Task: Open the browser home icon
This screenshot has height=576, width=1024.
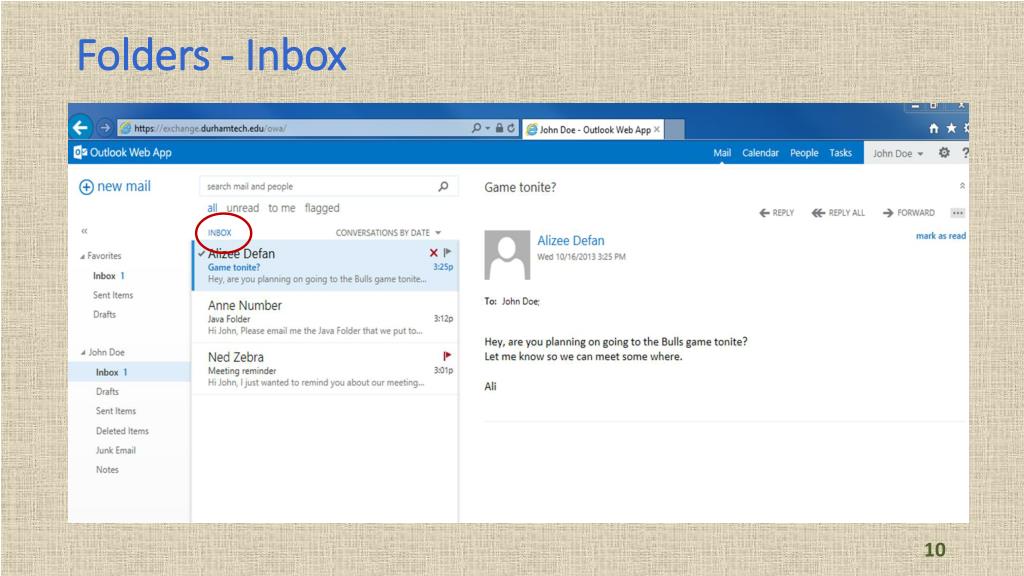Action: [x=934, y=128]
